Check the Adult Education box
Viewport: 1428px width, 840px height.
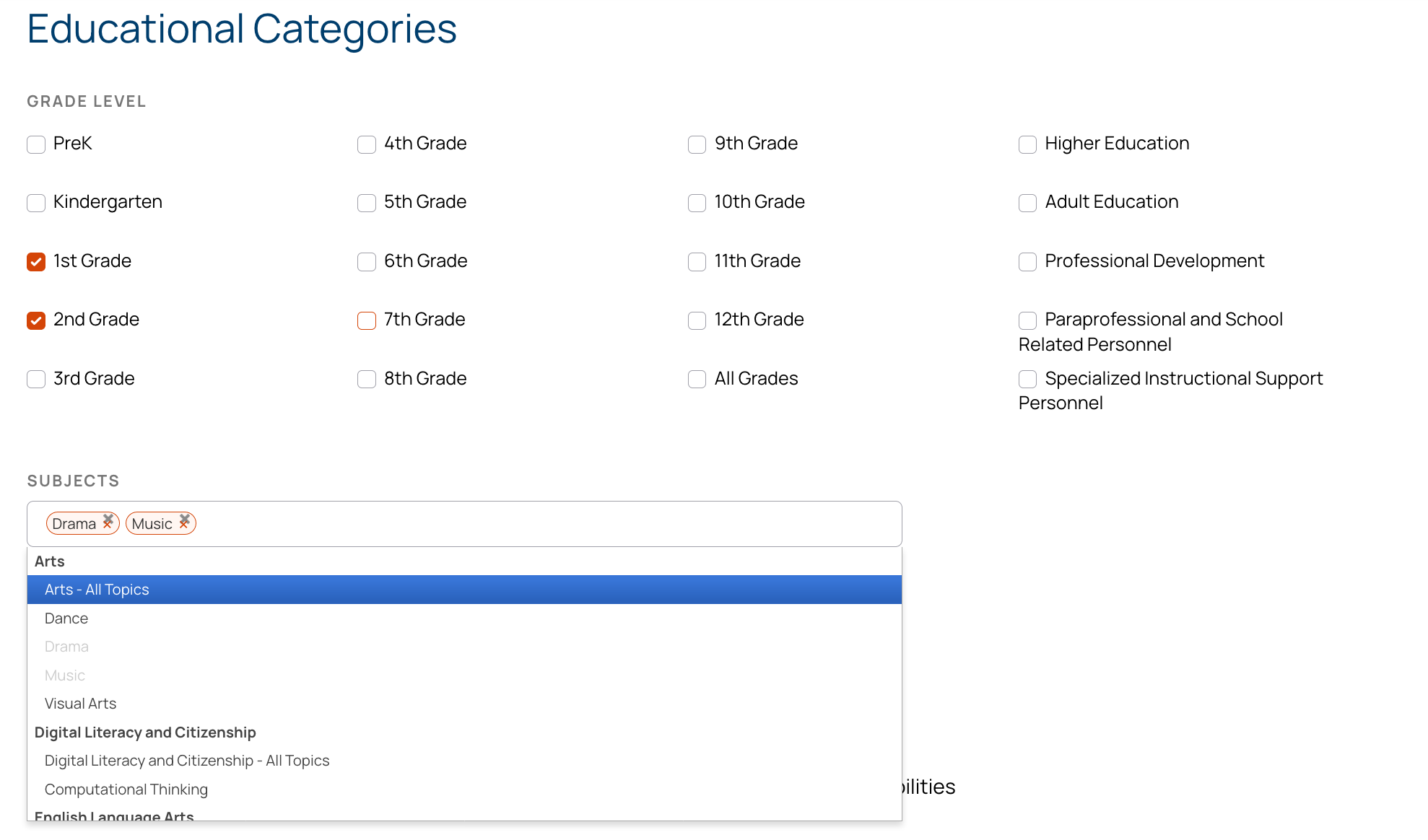1027,203
